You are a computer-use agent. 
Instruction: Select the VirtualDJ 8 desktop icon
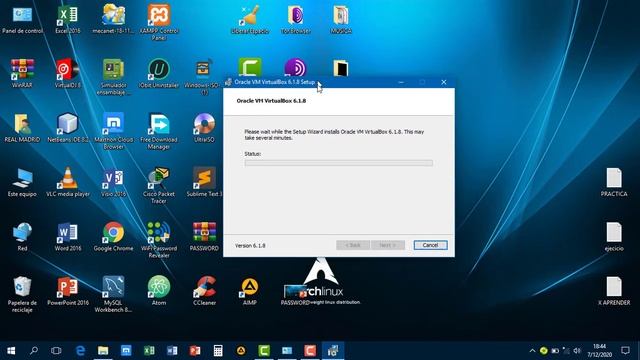pos(68,73)
